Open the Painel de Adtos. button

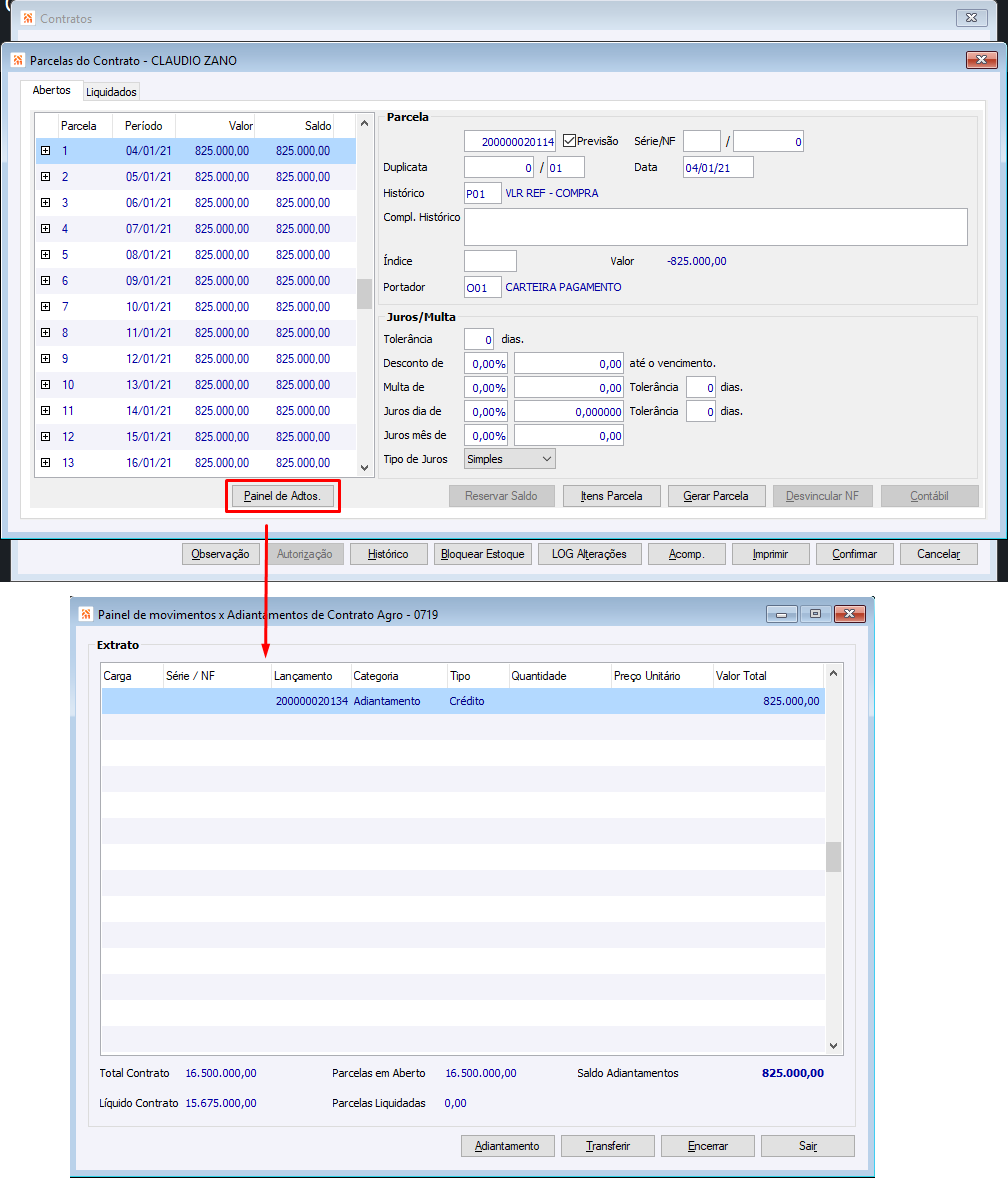[x=282, y=496]
